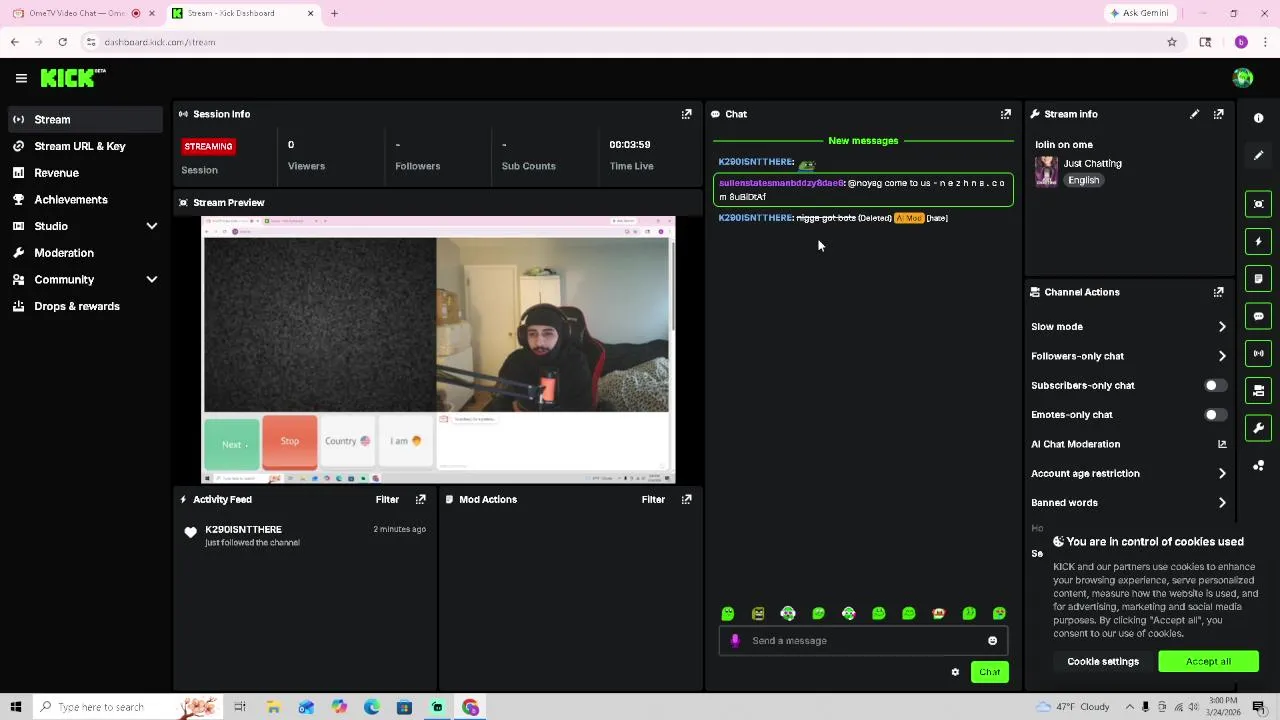Click the Kick logo

pos(73,78)
